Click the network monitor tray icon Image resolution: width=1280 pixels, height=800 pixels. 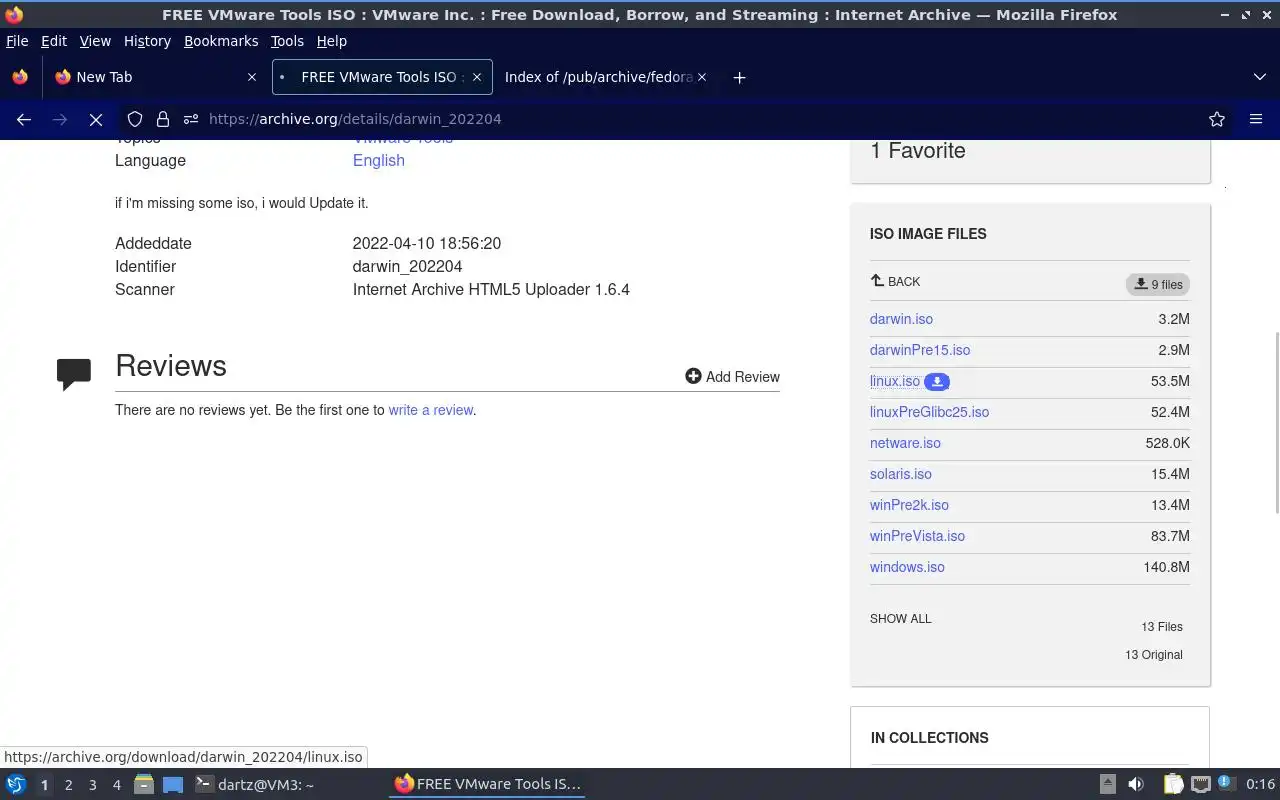tap(1200, 785)
